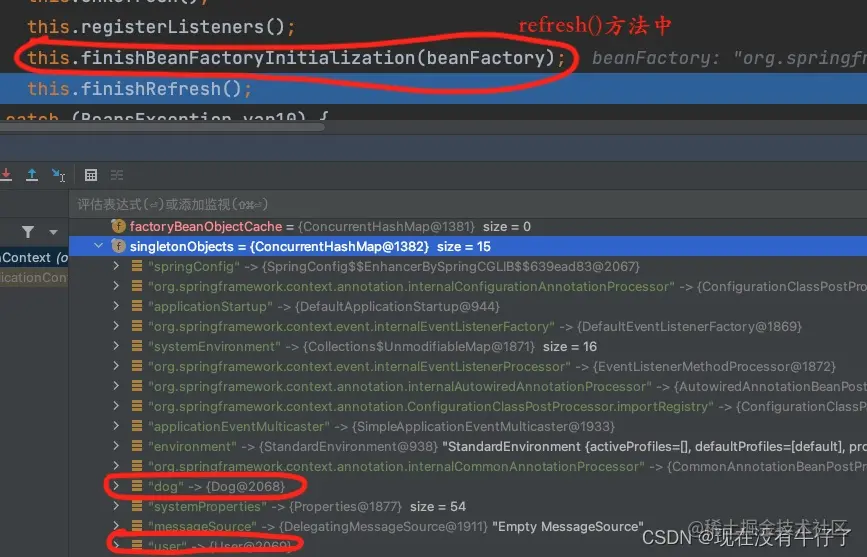Click the entry icon beside internalEventListenerProcessor
The height and width of the screenshot is (557, 867).
[137, 366]
